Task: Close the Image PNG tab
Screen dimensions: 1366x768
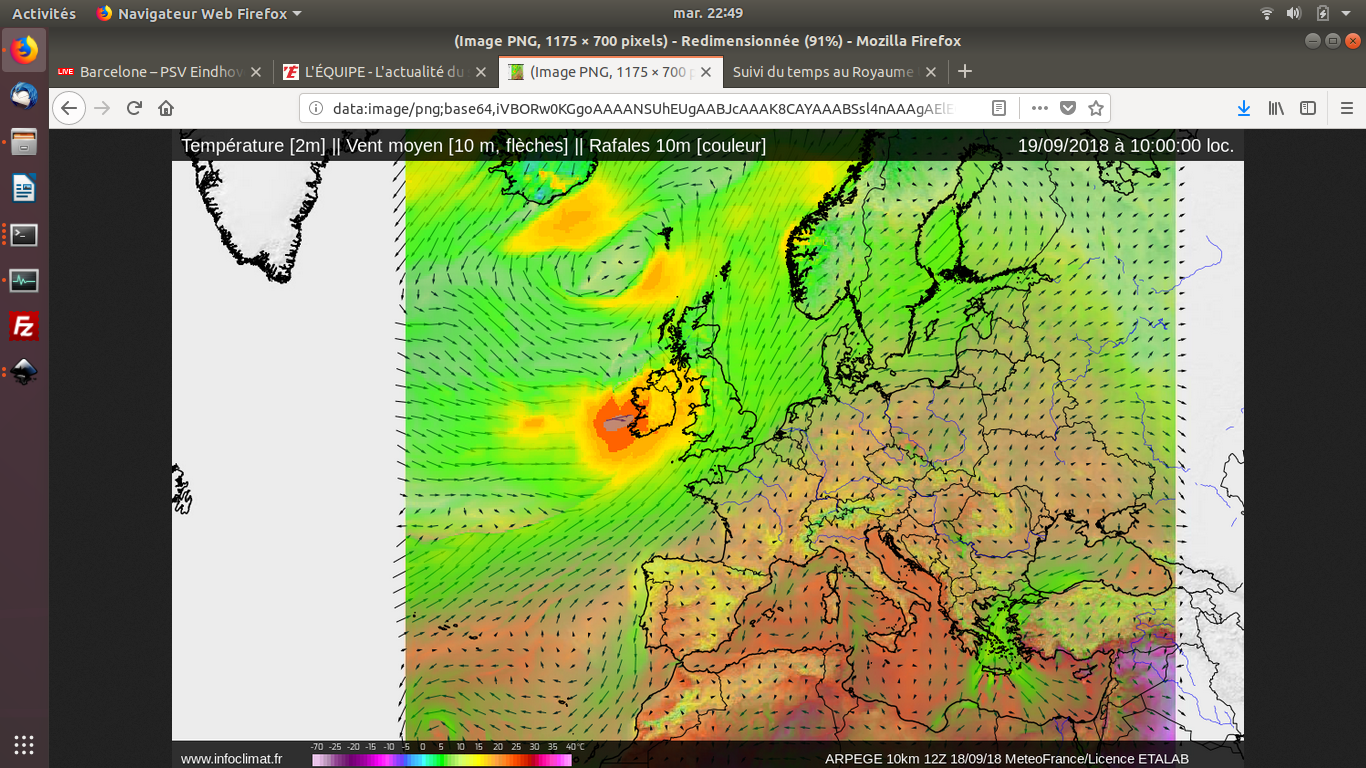Action: [706, 72]
